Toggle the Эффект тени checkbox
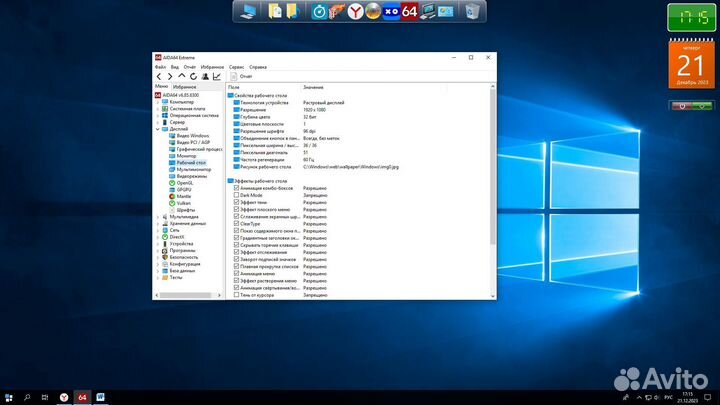The image size is (720, 405). [236, 202]
